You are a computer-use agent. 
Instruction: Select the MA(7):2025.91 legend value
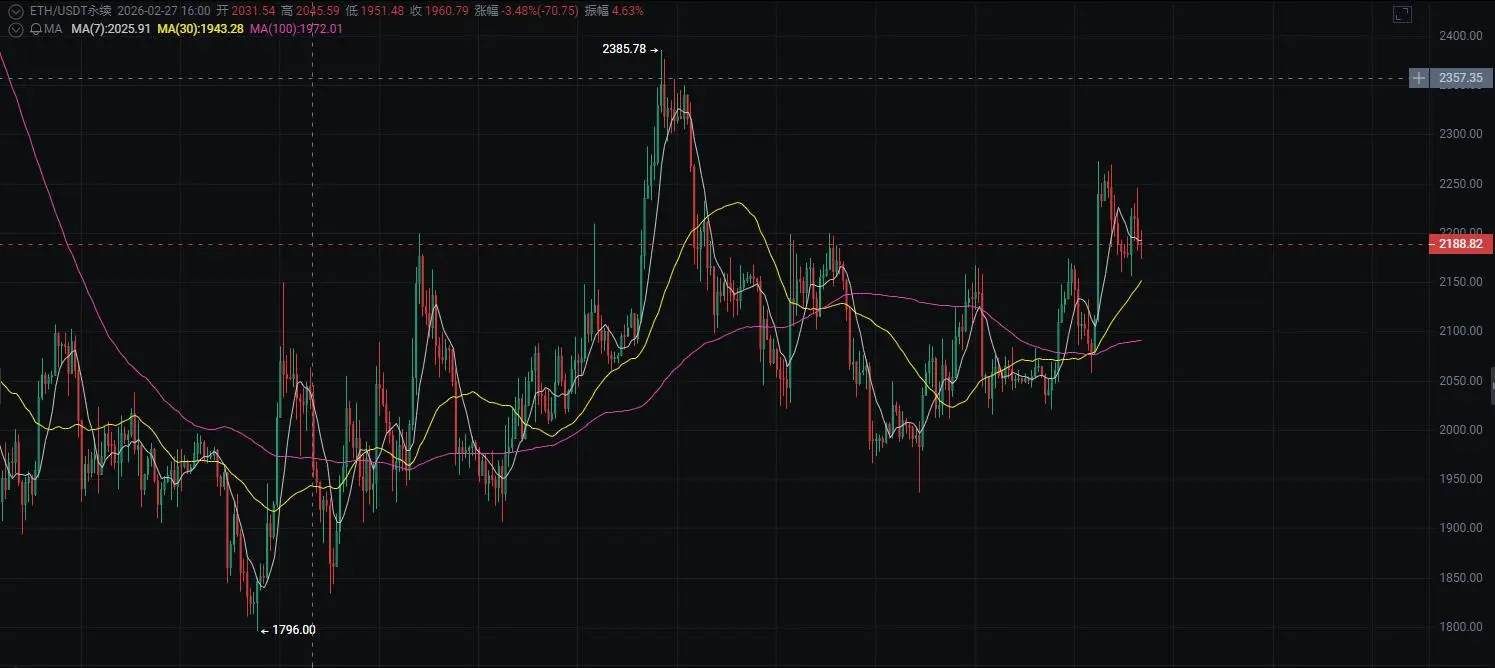[111, 29]
